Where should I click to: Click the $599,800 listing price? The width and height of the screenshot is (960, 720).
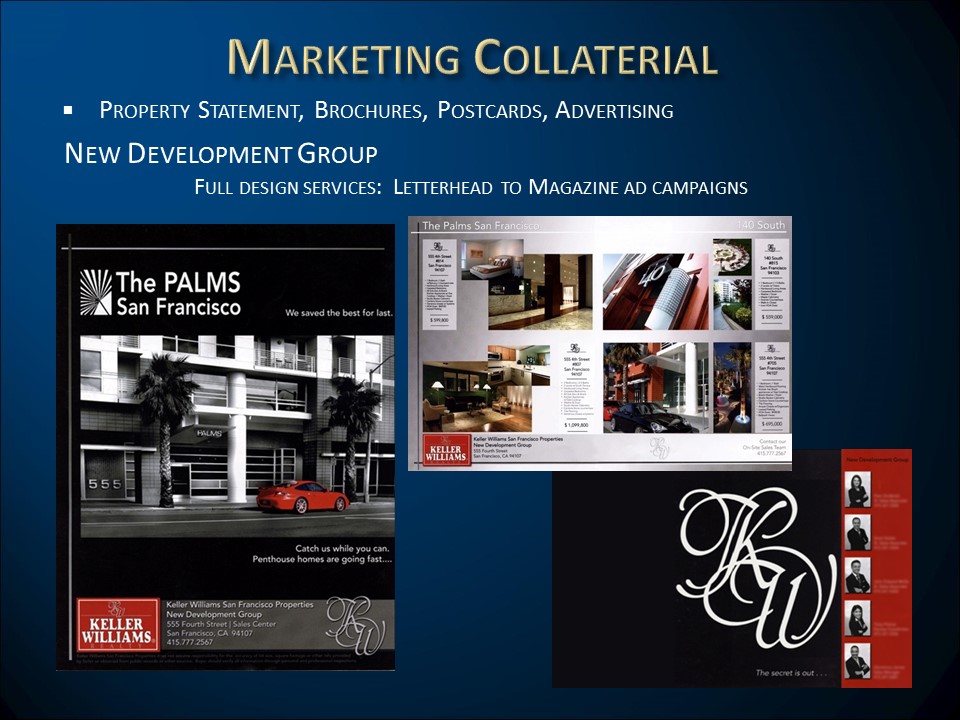click(x=439, y=320)
